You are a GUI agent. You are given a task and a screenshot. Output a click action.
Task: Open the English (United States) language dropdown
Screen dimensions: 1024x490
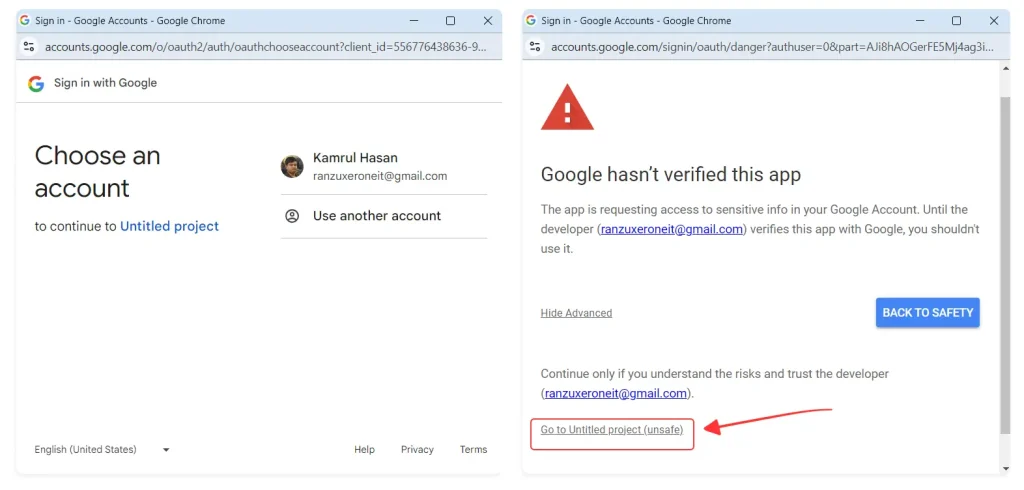[102, 450]
